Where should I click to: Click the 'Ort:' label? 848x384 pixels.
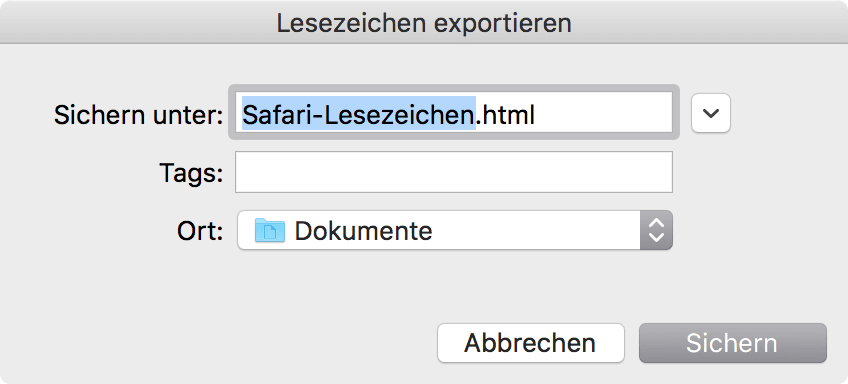click(200, 231)
